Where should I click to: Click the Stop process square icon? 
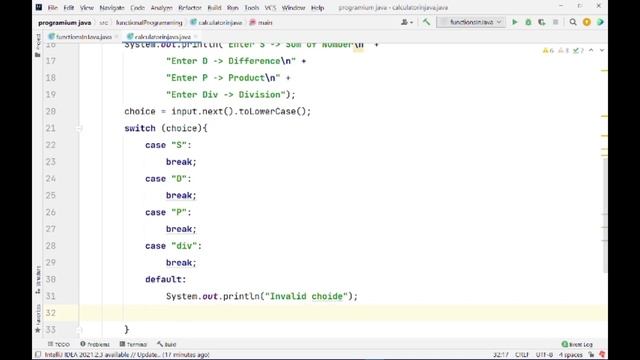(x=556, y=22)
